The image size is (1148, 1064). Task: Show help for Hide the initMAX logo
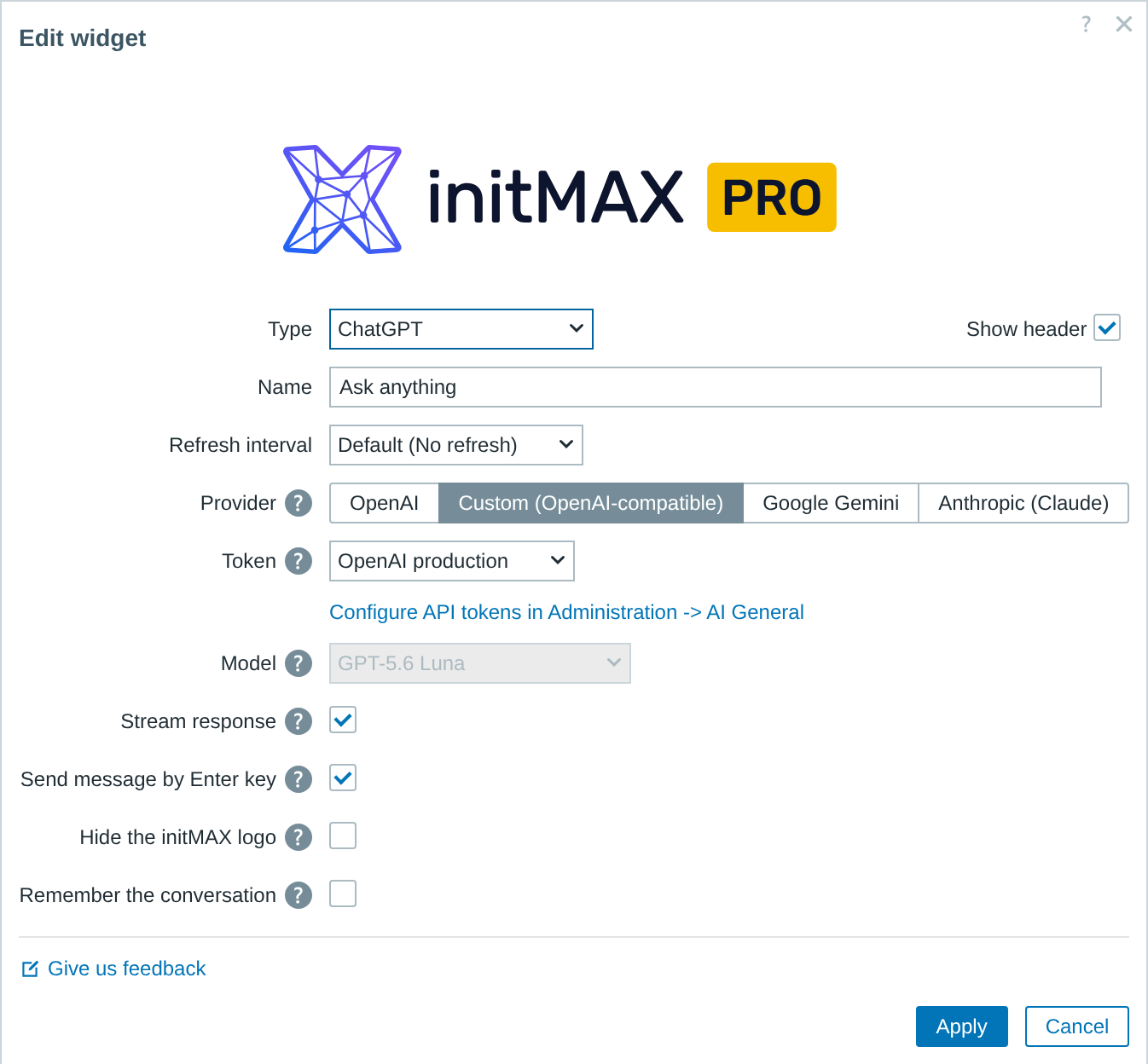pyautogui.click(x=299, y=837)
